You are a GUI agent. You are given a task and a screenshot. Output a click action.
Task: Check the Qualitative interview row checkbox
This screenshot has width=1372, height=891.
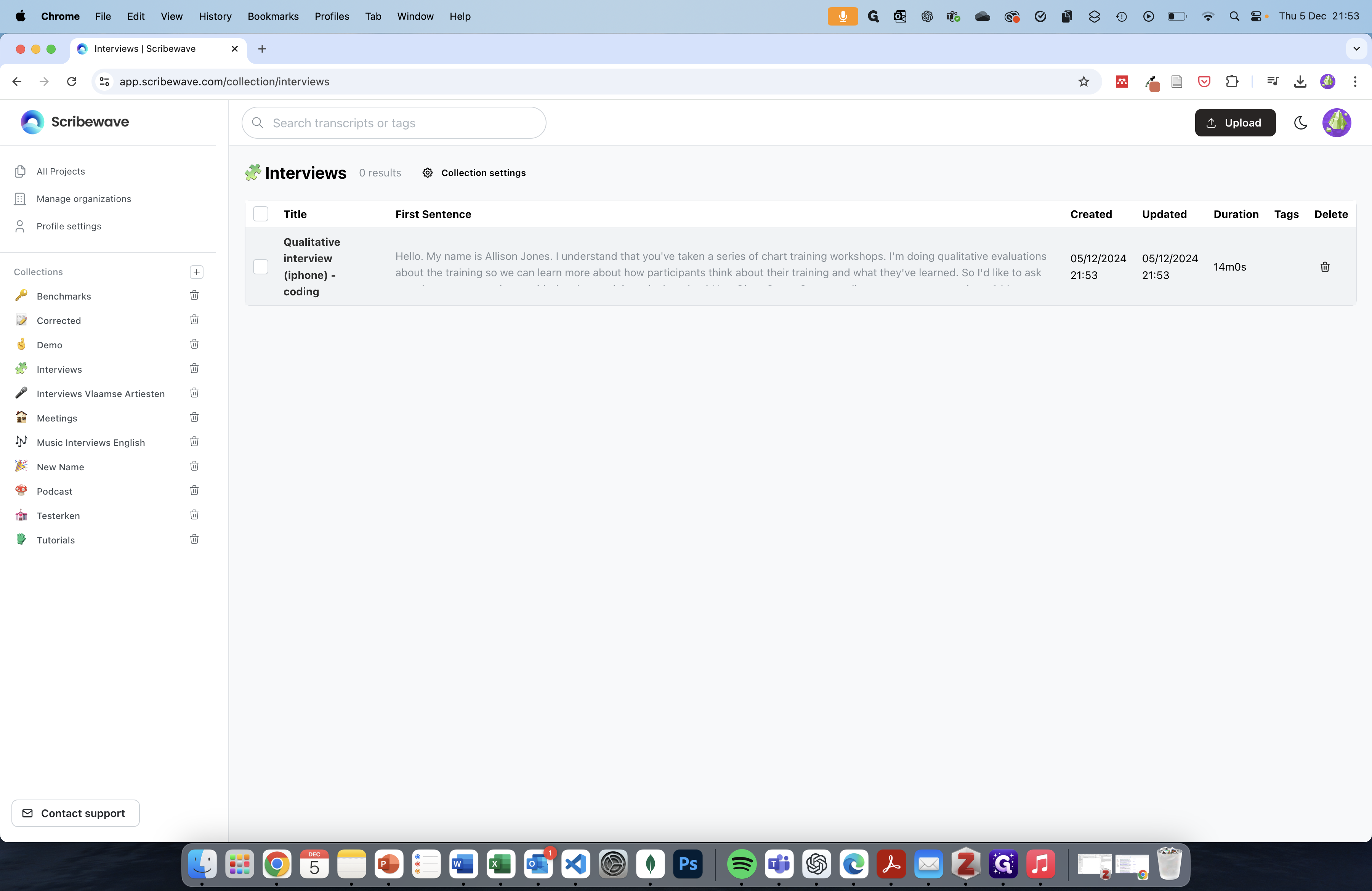point(261,267)
